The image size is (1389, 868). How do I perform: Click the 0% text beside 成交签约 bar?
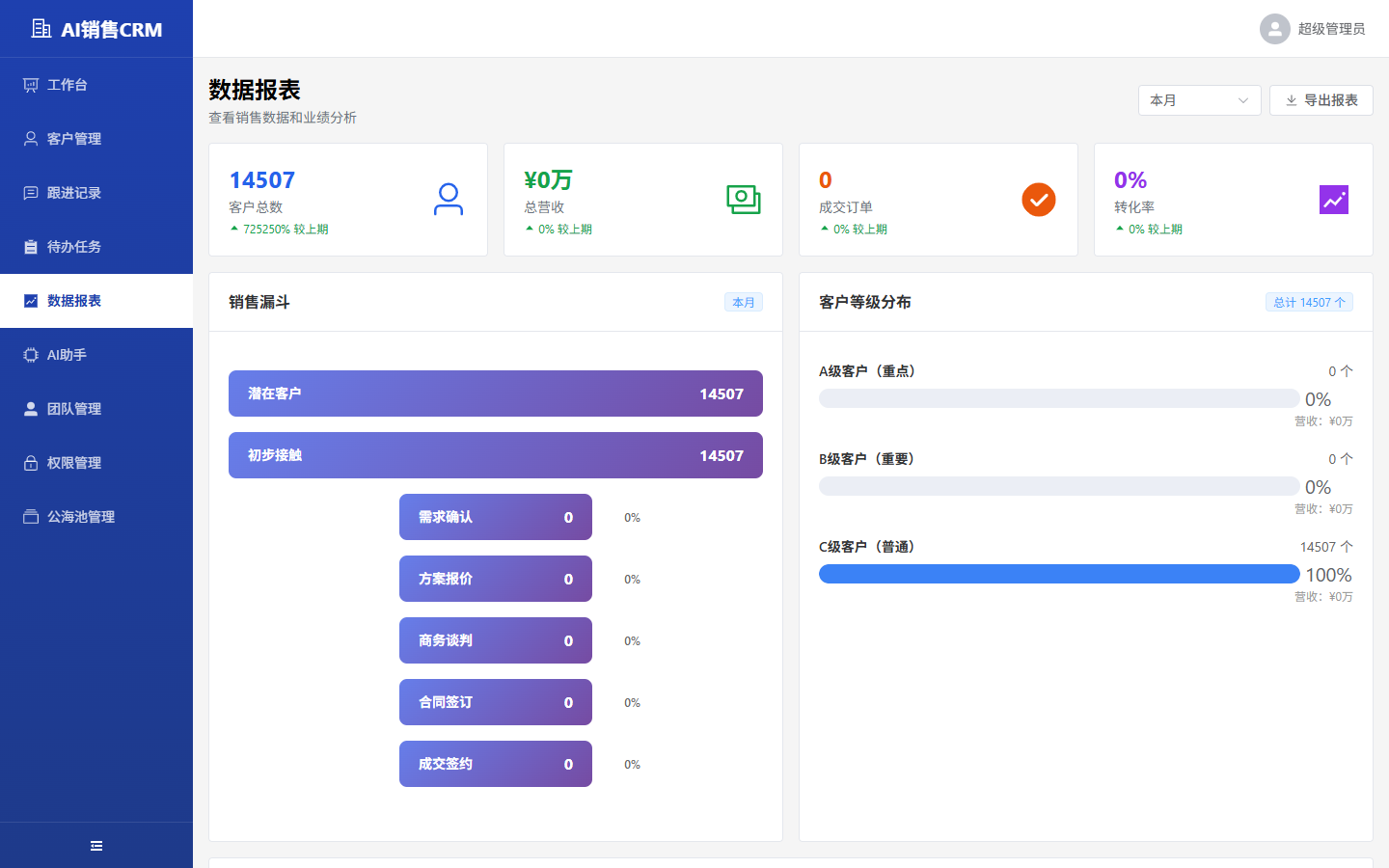[x=632, y=765]
